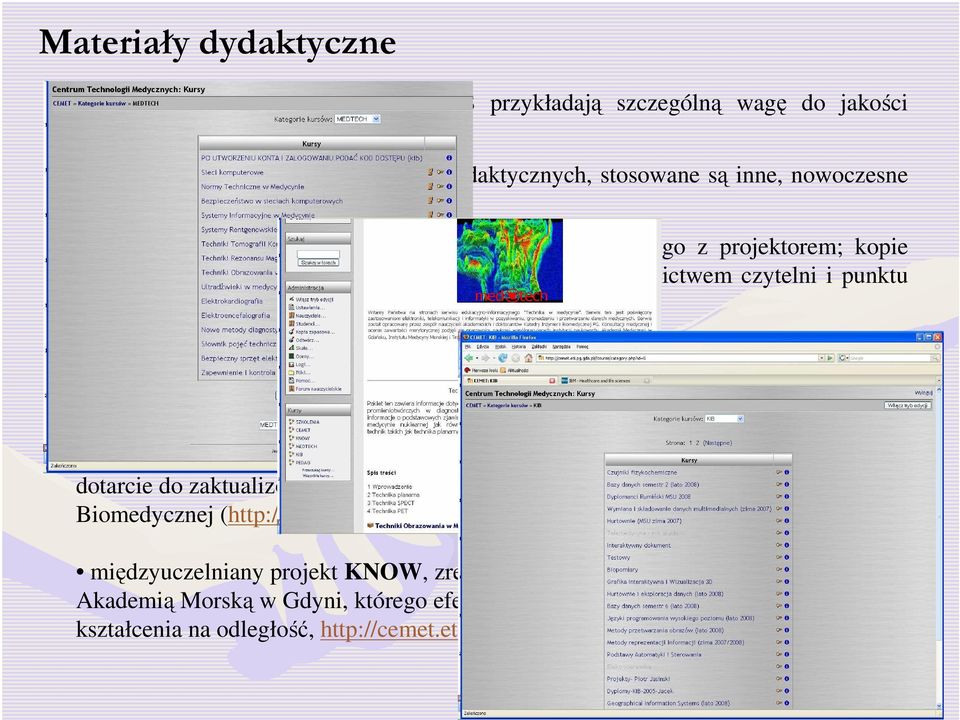The height and width of the screenshot is (720, 960).
Task: Click Oceny icon in Administracja block
Action: [x=291, y=356]
